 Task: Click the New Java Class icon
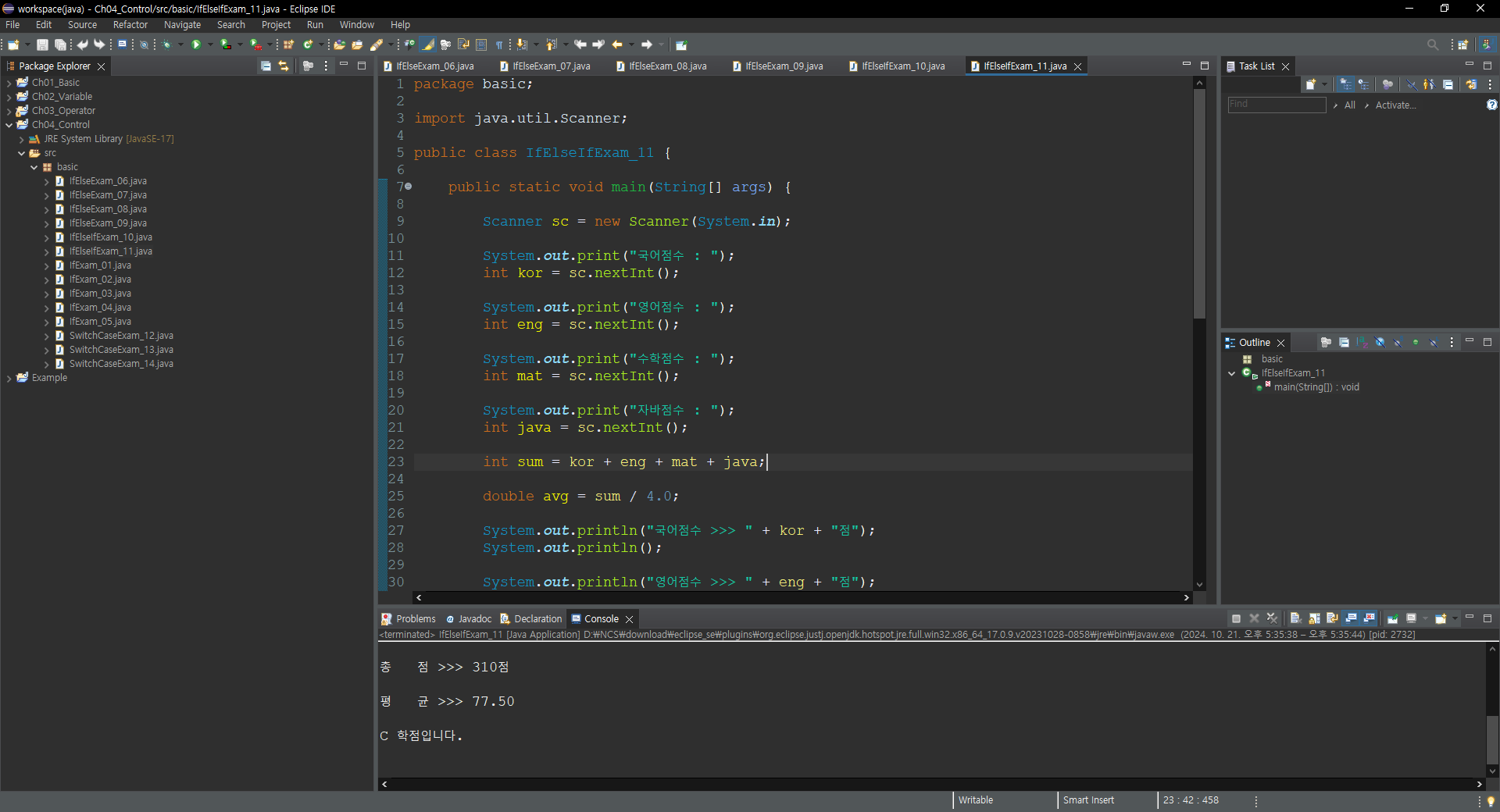(x=308, y=45)
